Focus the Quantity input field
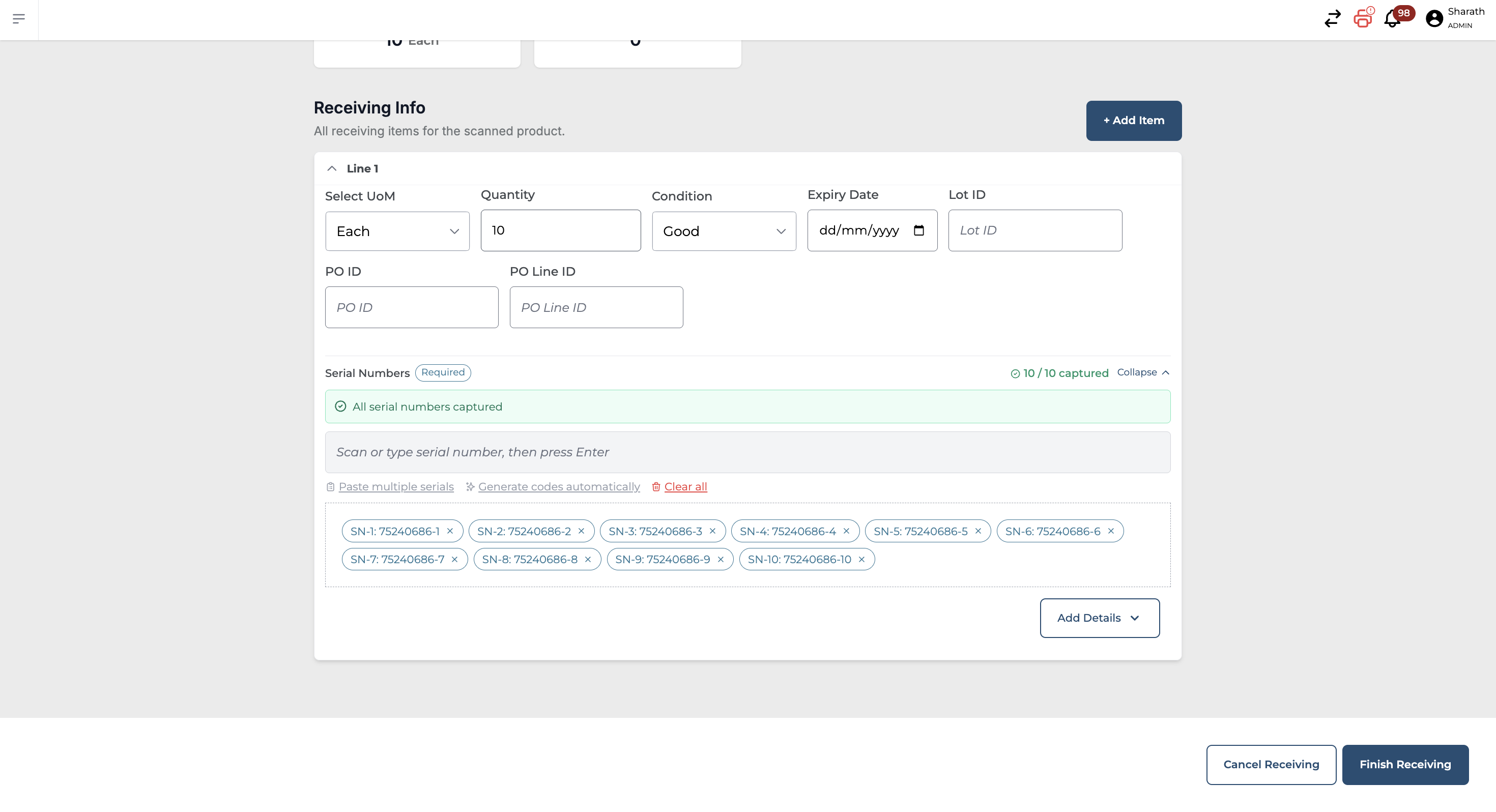 pos(560,230)
